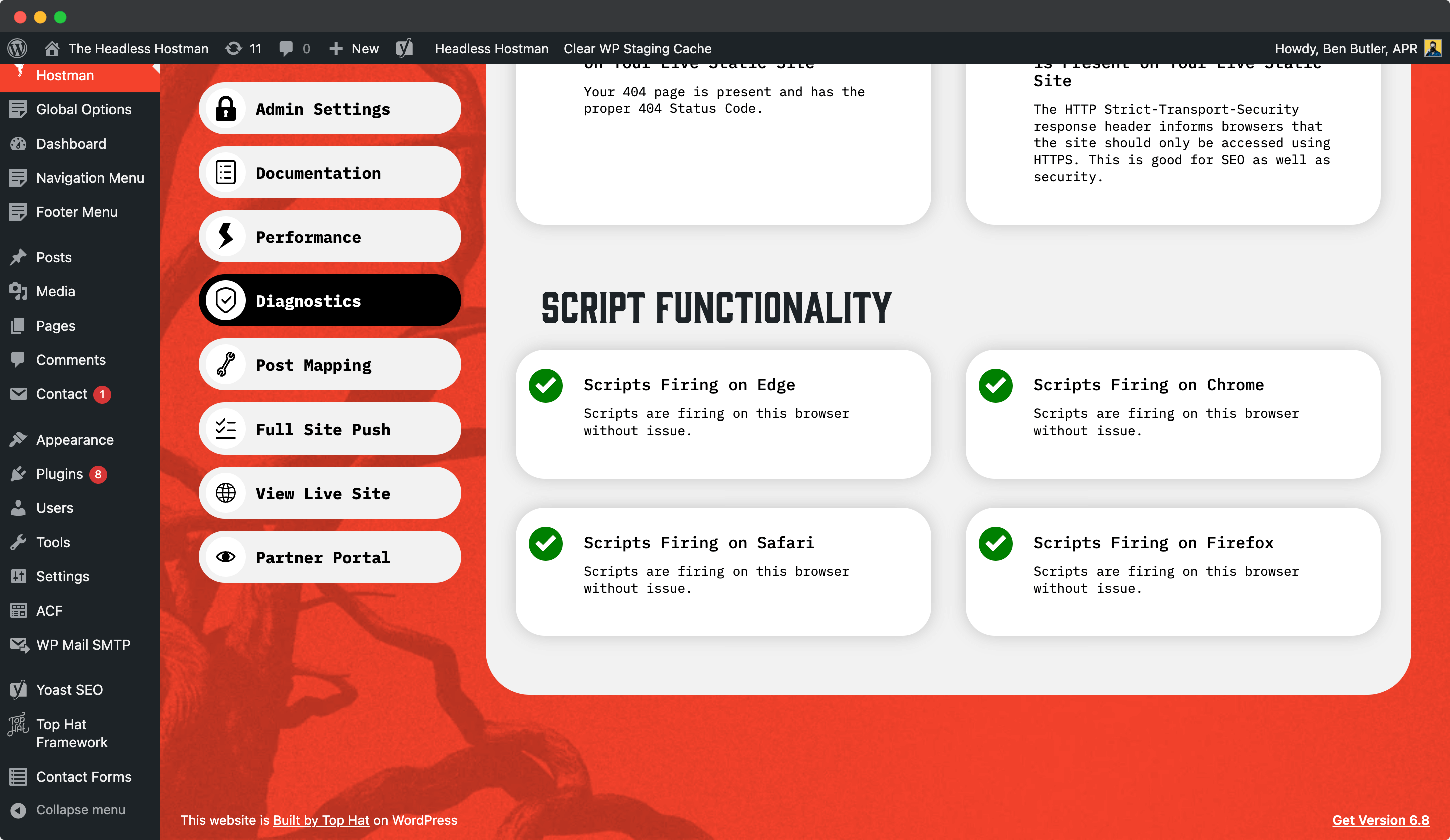Screen dimensions: 1450x840
Task: Click the updates refresh icon showing 11
Action: click(x=234, y=49)
